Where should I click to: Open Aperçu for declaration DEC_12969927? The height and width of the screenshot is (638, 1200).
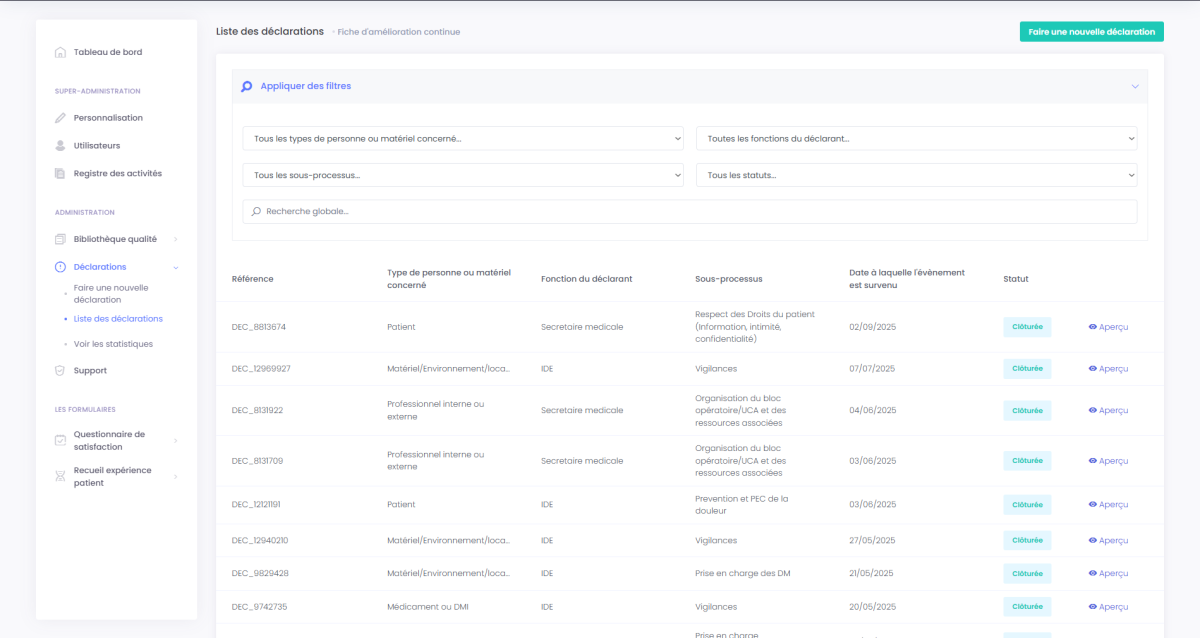1108,369
